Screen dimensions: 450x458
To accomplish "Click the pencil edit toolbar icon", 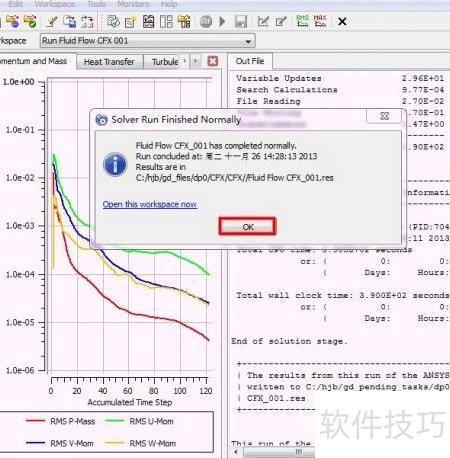I will [x=52, y=22].
